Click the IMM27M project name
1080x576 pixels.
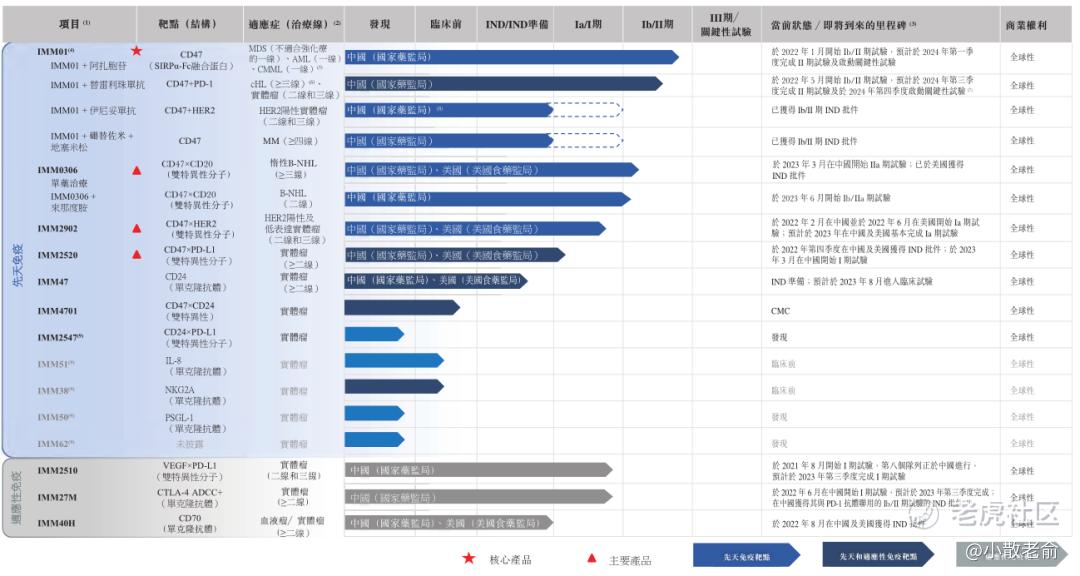pyautogui.click(x=57, y=497)
